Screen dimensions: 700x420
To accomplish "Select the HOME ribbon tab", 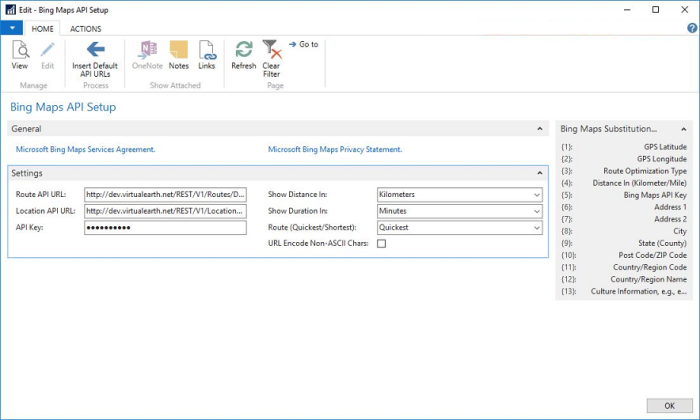I will (42, 29).
